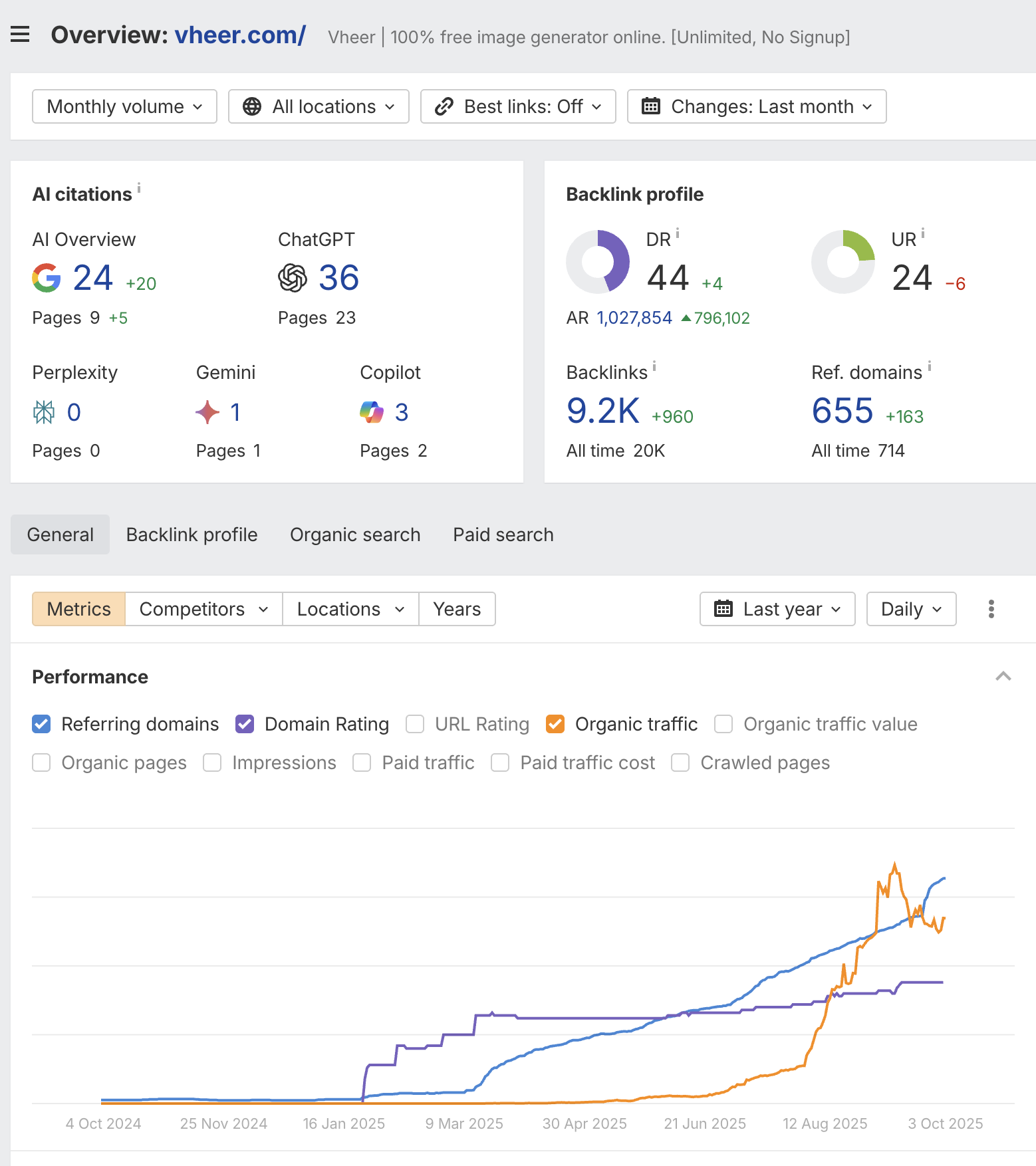This screenshot has width=1036, height=1166.
Task: Switch to the Organic search tab
Action: tap(355, 534)
